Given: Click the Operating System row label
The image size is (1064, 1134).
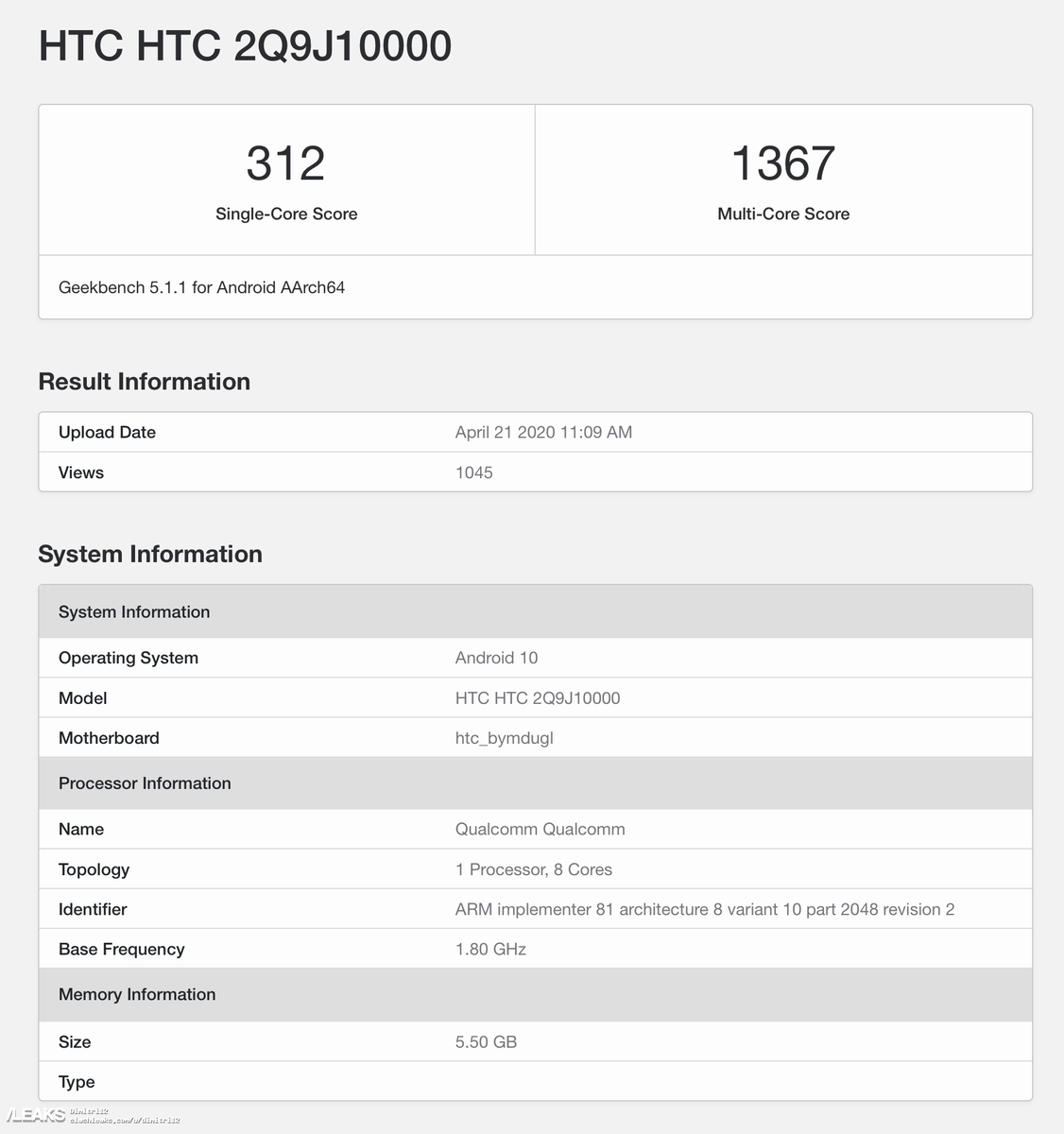Looking at the screenshot, I should pos(129,658).
